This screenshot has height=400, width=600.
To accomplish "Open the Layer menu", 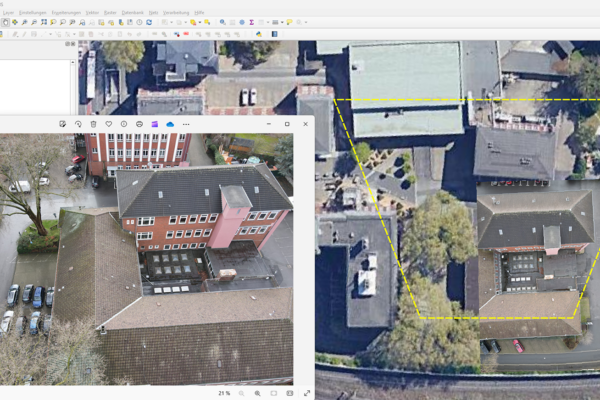I will [x=8, y=13].
